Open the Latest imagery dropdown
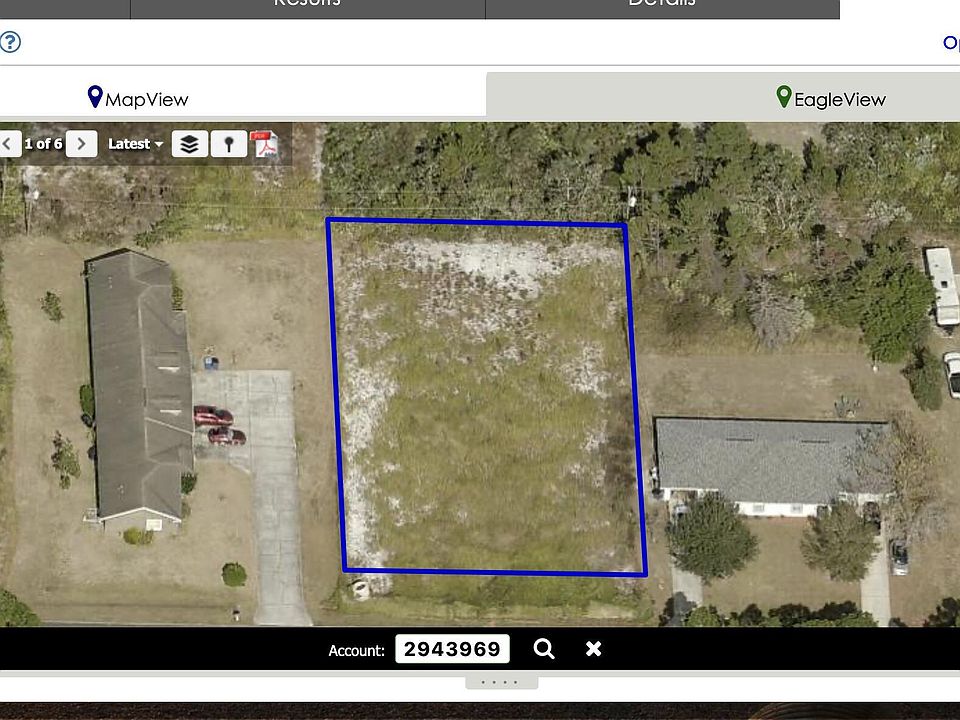Screen dimensions: 960x720 (135, 144)
